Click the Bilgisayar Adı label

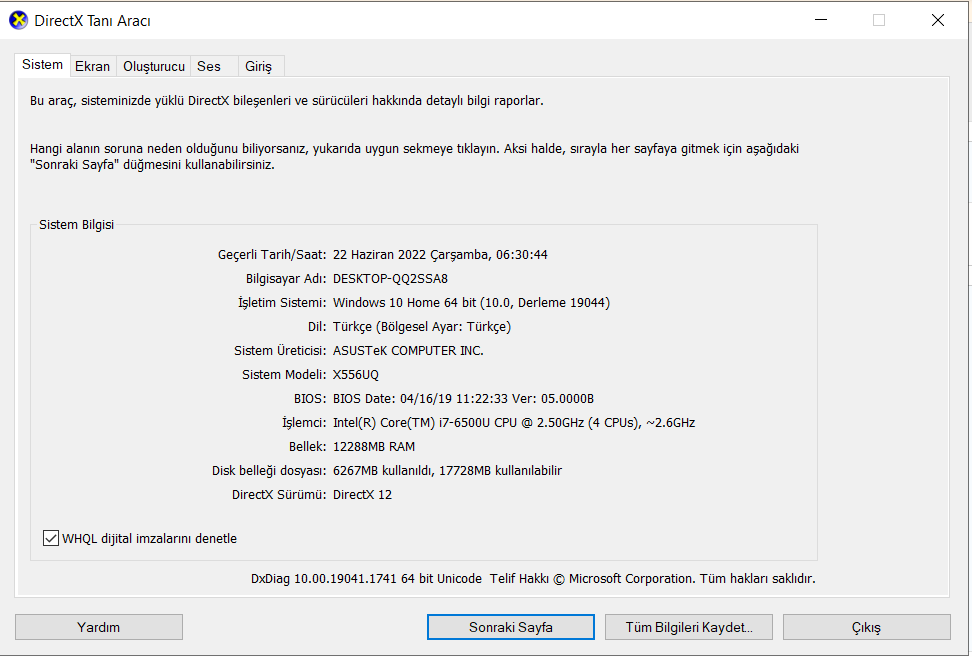[x=286, y=279]
